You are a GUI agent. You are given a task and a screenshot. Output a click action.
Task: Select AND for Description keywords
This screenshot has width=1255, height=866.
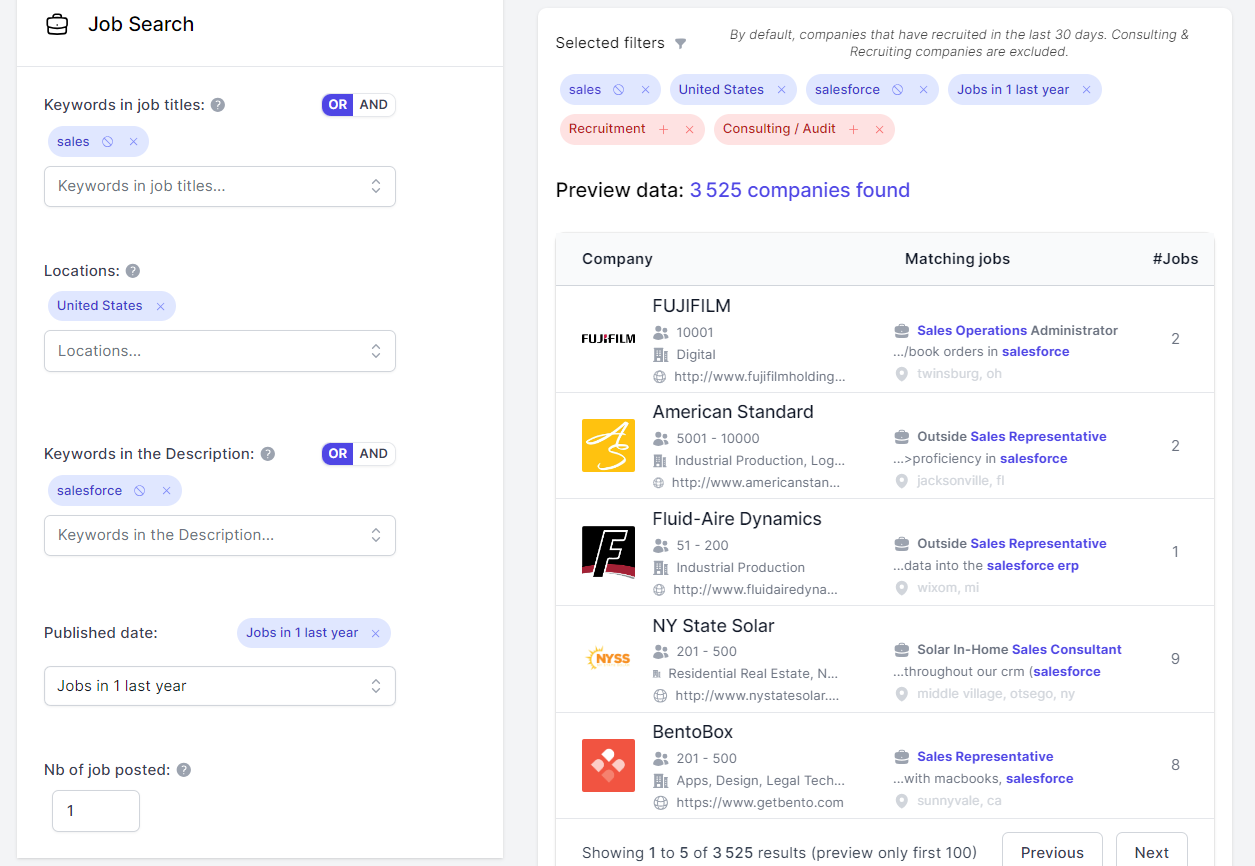tap(374, 454)
